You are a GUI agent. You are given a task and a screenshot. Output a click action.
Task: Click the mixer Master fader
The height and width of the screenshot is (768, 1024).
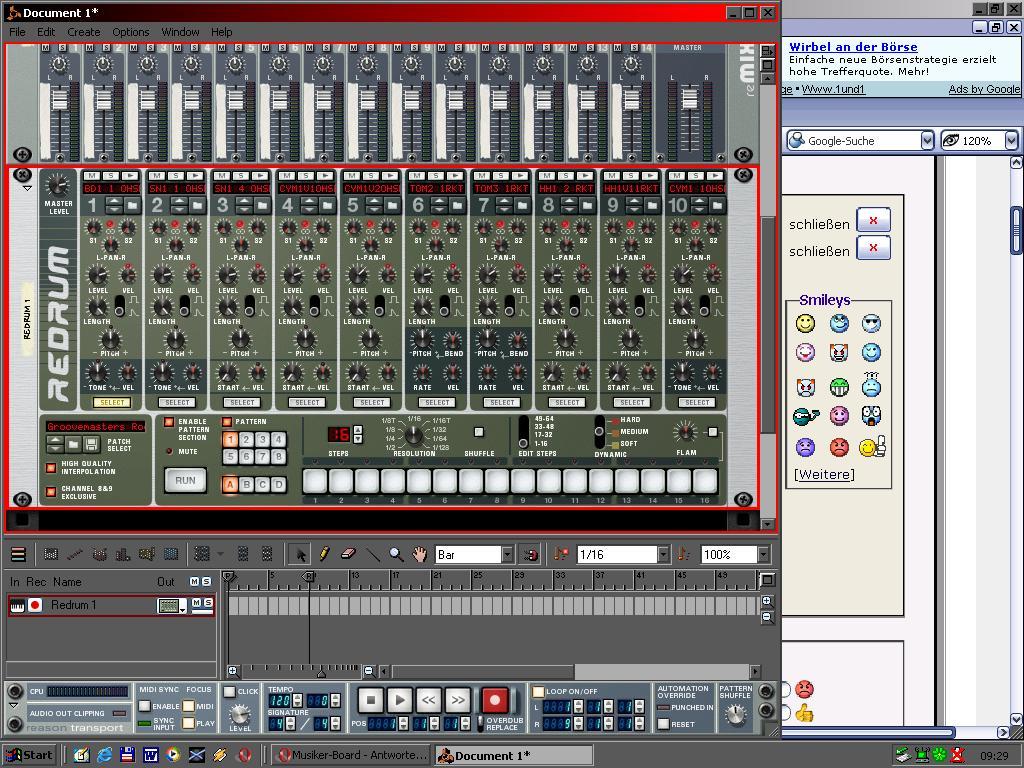690,99
